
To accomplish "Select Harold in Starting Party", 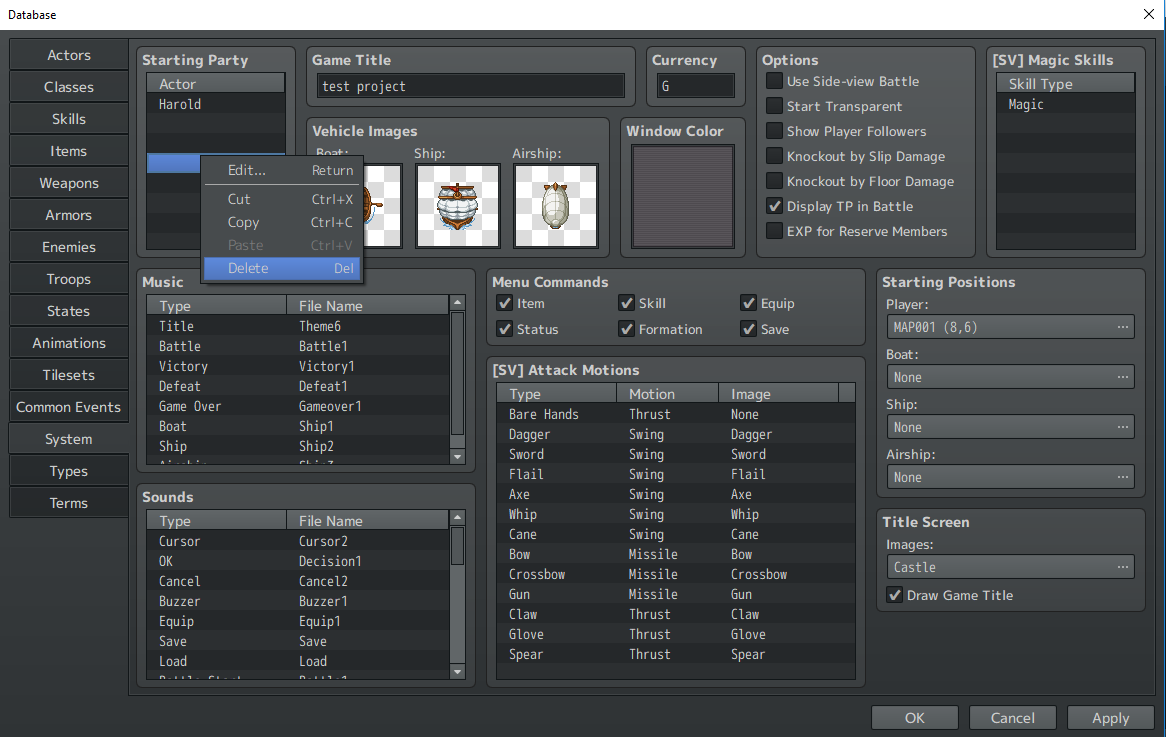I will (216, 104).
